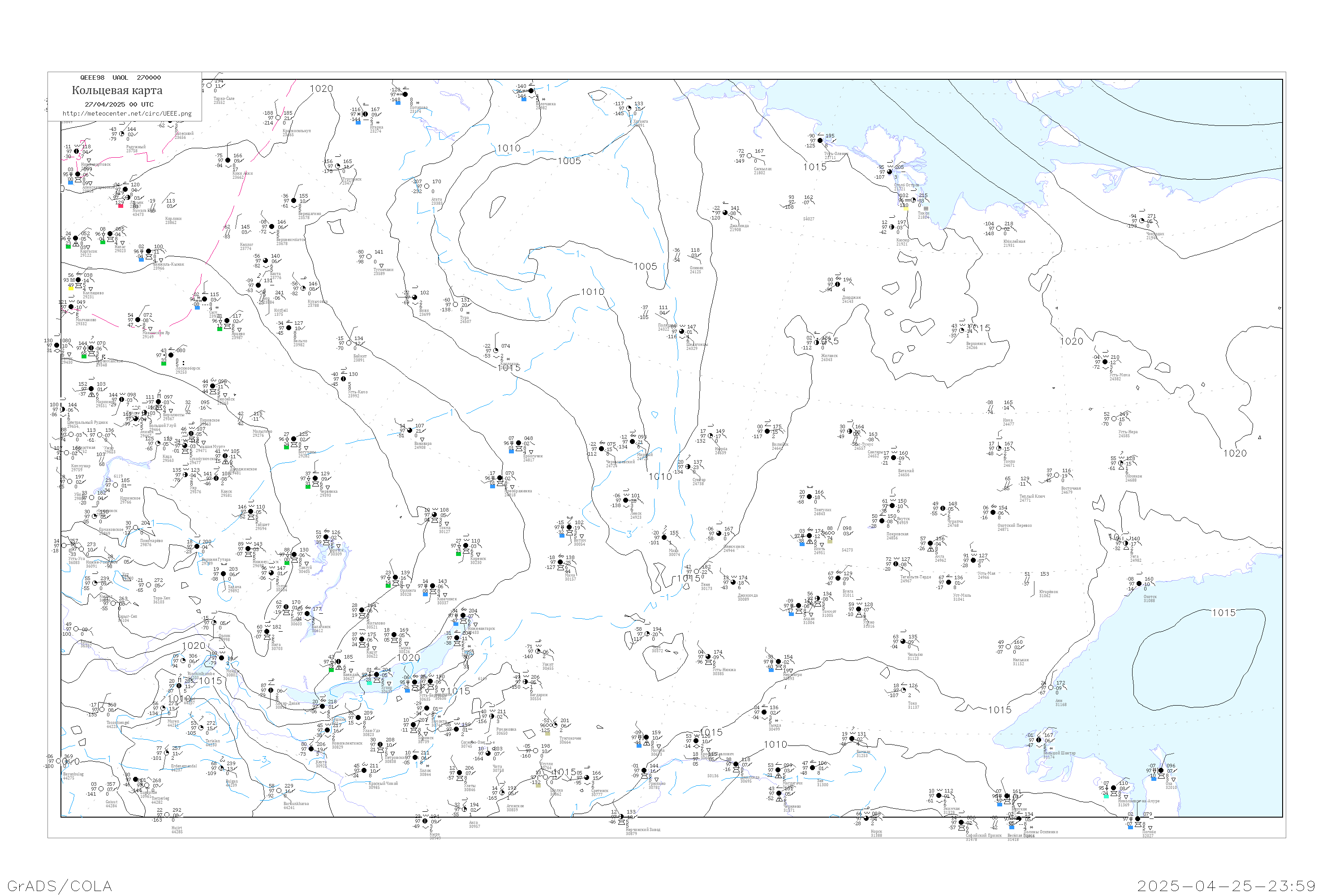Click the Кики Акки filled station circle

coord(228,160)
